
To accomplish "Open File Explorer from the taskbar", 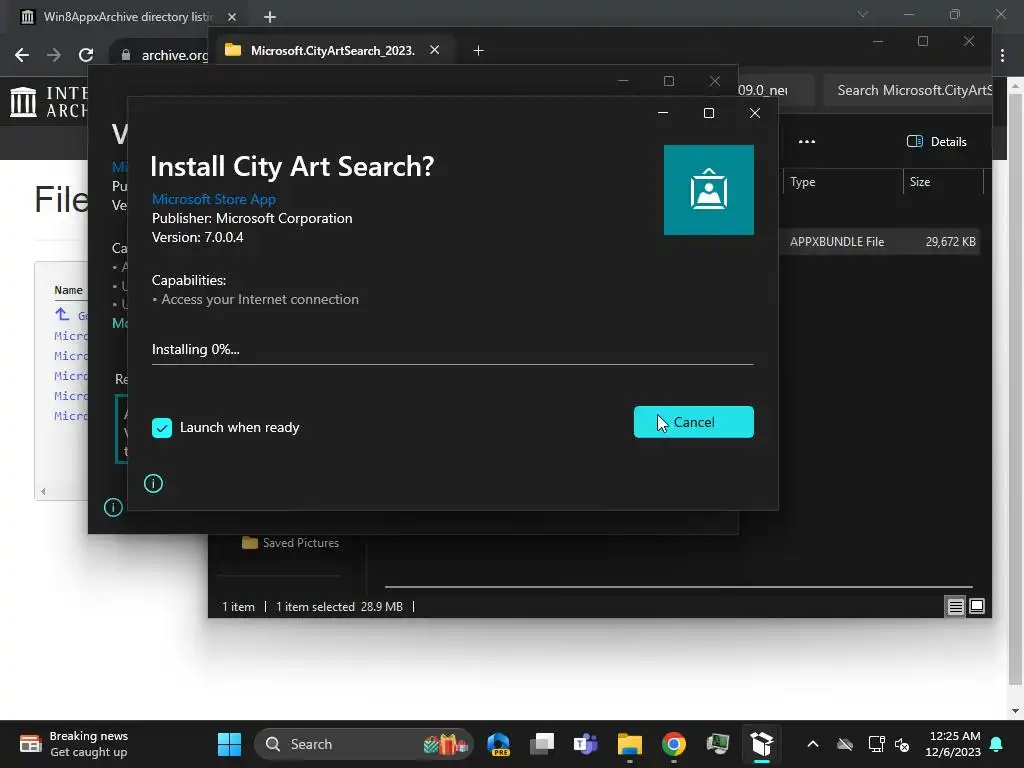I will (630, 744).
